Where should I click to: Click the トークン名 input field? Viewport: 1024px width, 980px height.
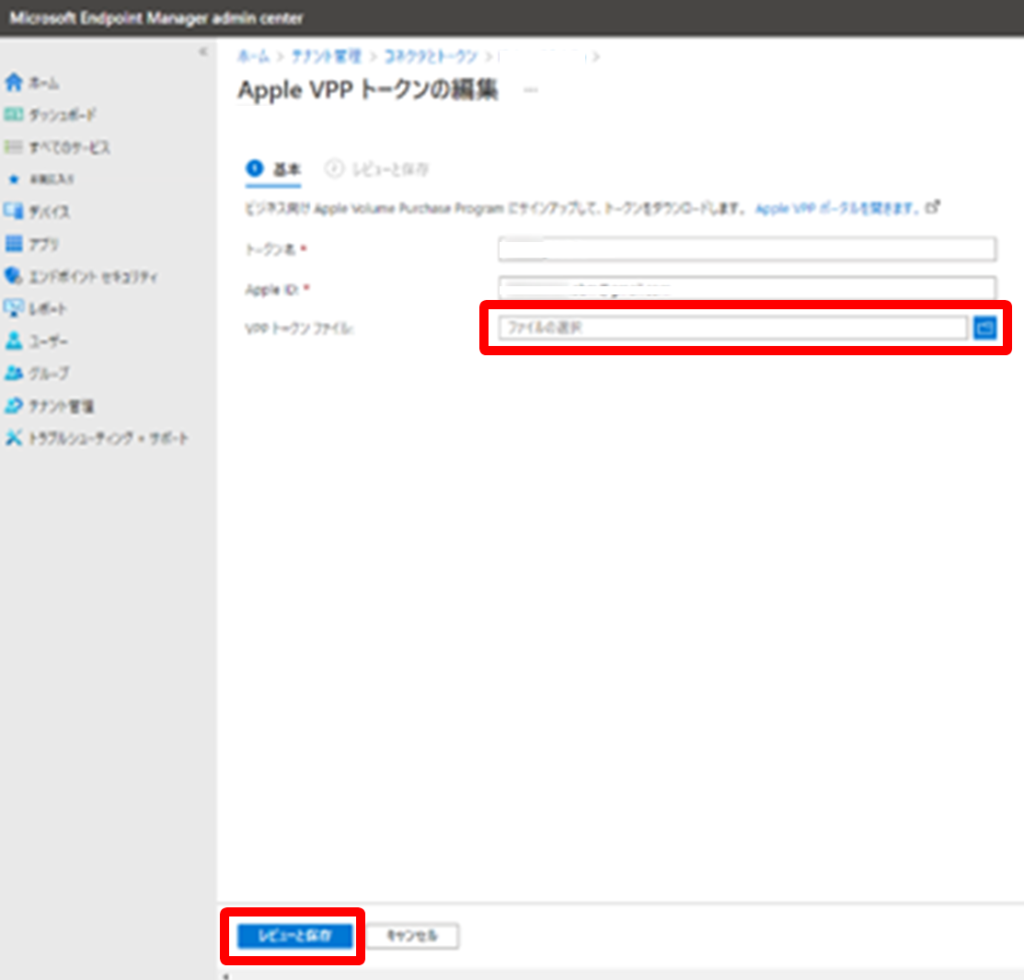pyautogui.click(x=745, y=249)
